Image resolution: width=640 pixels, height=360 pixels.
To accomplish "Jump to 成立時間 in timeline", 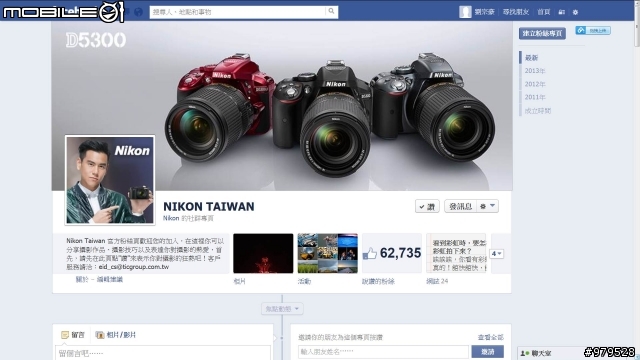I will click(538, 111).
